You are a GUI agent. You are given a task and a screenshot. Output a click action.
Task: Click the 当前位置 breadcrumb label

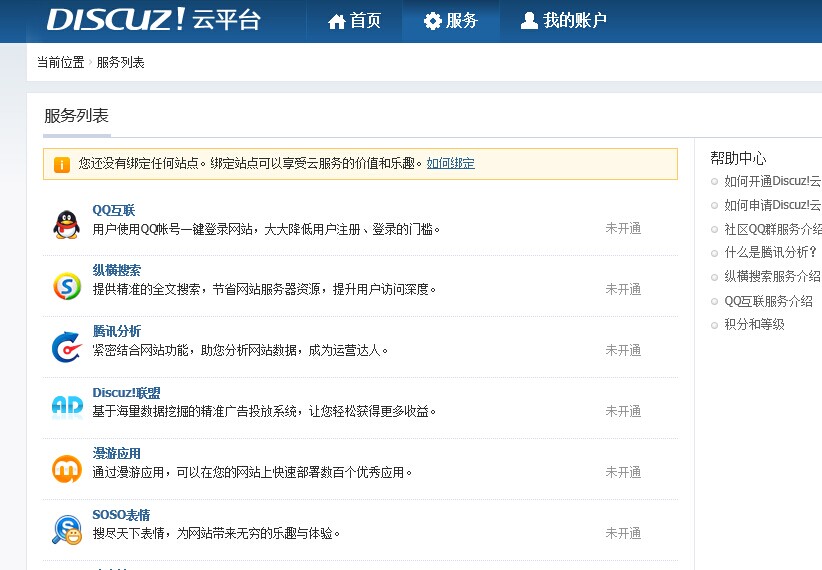pyautogui.click(x=60, y=62)
